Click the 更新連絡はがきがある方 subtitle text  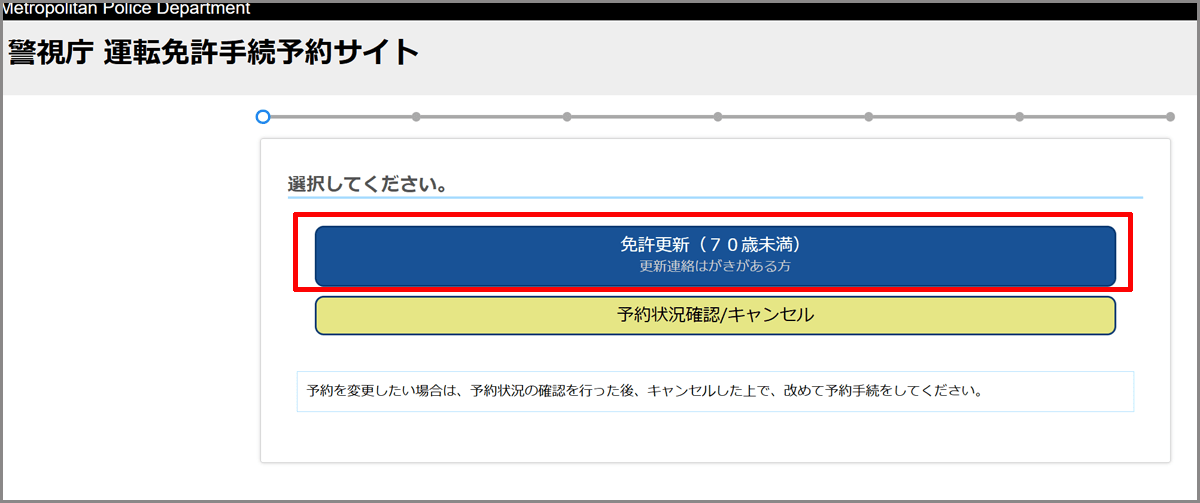point(714,267)
